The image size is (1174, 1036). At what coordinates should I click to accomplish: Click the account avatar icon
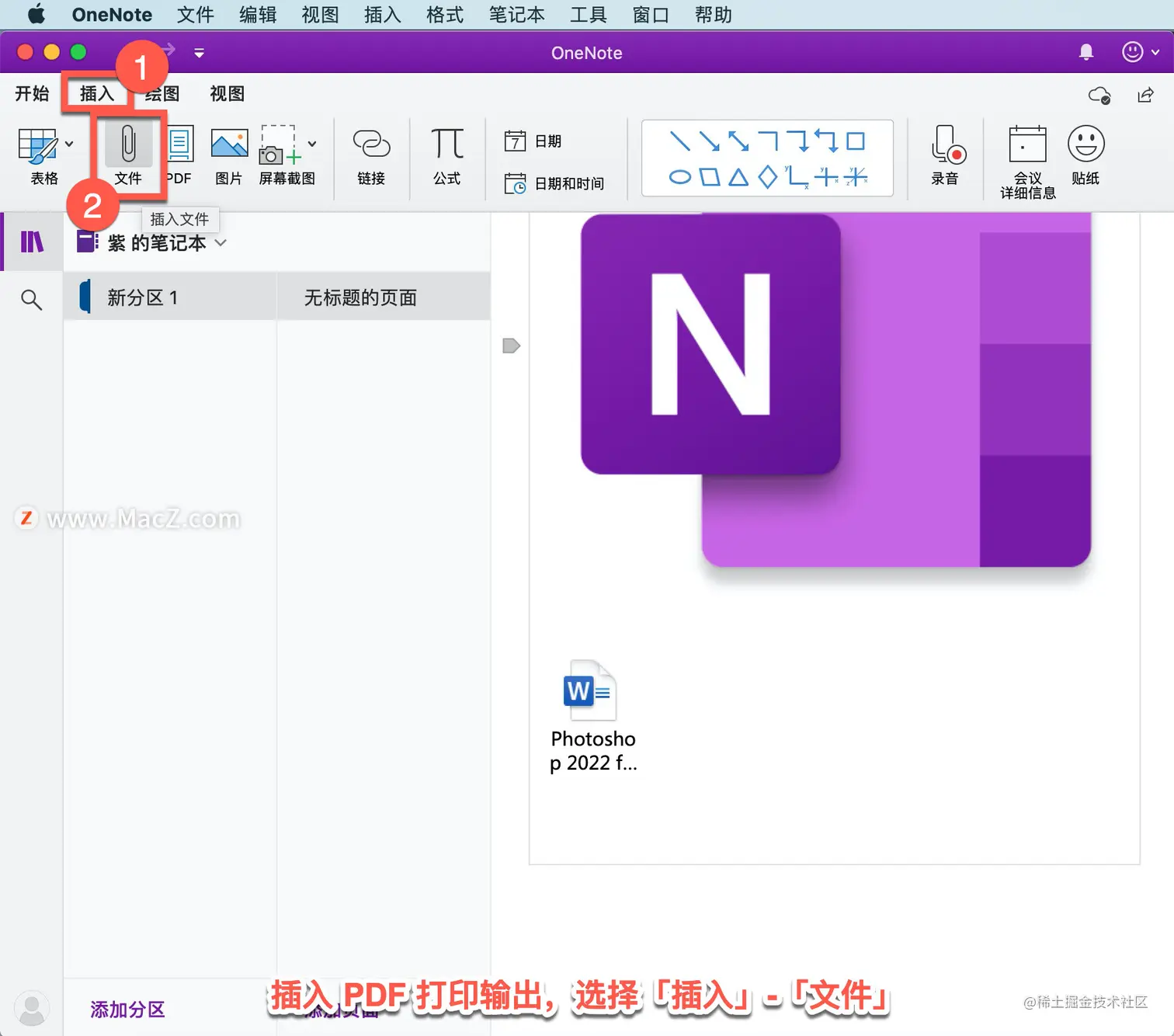coord(32,1008)
